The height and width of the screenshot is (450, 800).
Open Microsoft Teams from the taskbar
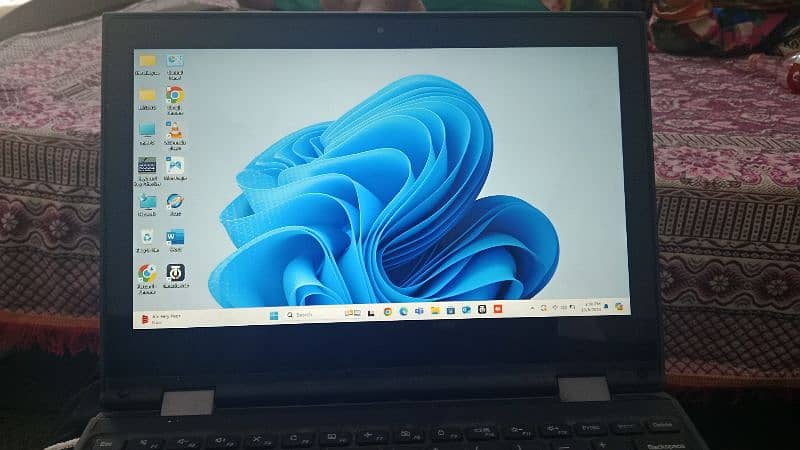pyautogui.click(x=419, y=311)
